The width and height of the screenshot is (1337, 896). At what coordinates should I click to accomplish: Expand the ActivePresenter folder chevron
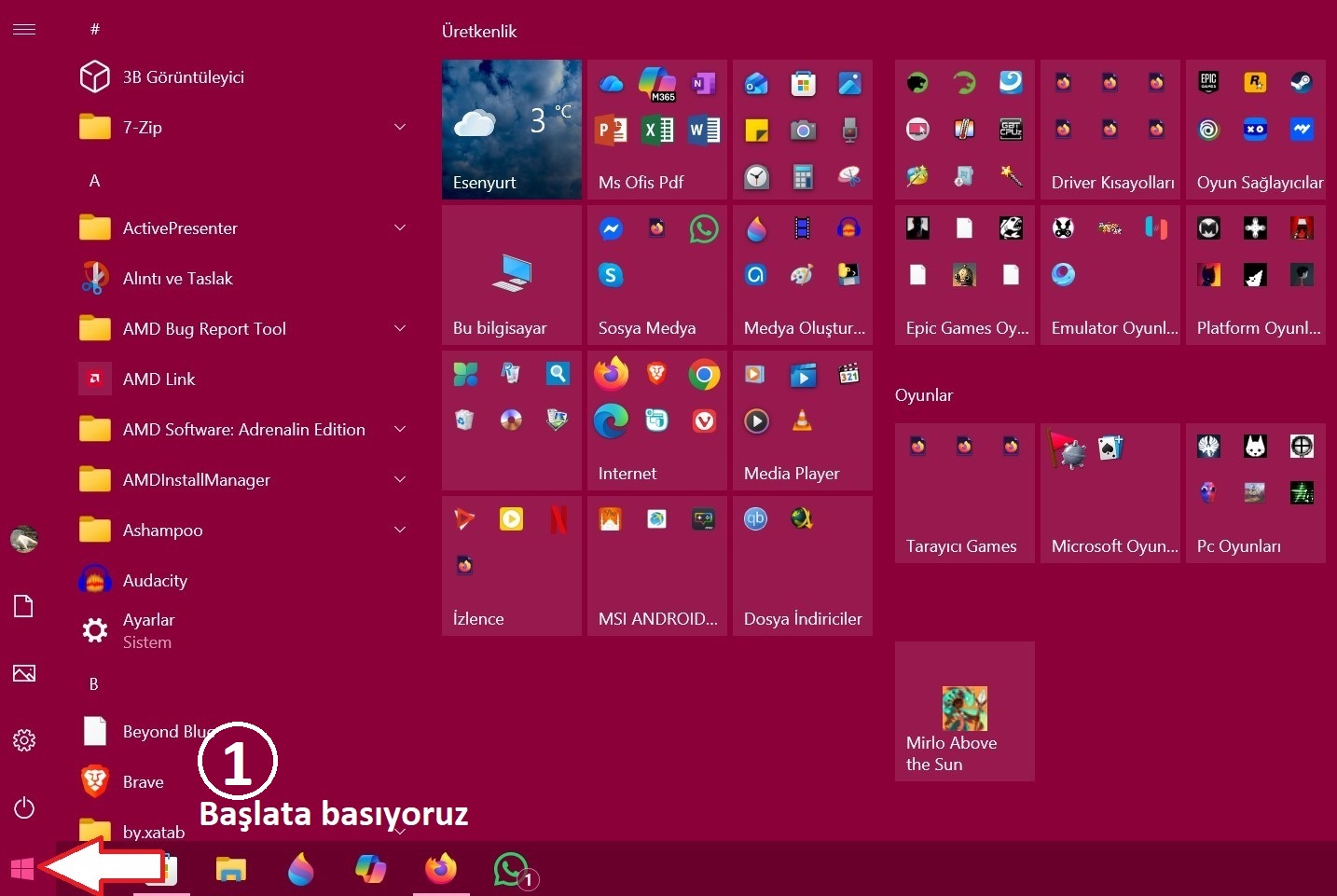(x=400, y=227)
